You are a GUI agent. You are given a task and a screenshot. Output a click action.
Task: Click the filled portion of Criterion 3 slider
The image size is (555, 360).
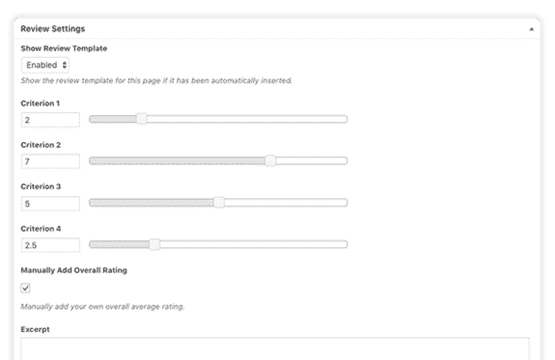point(151,202)
